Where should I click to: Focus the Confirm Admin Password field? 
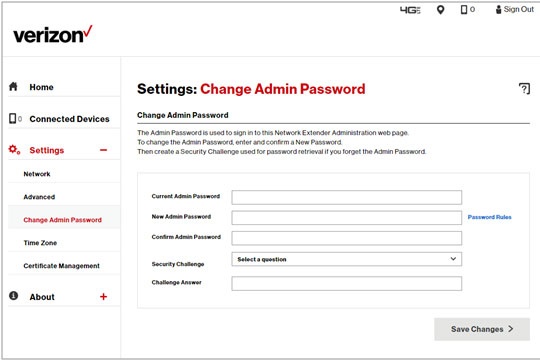click(346, 238)
